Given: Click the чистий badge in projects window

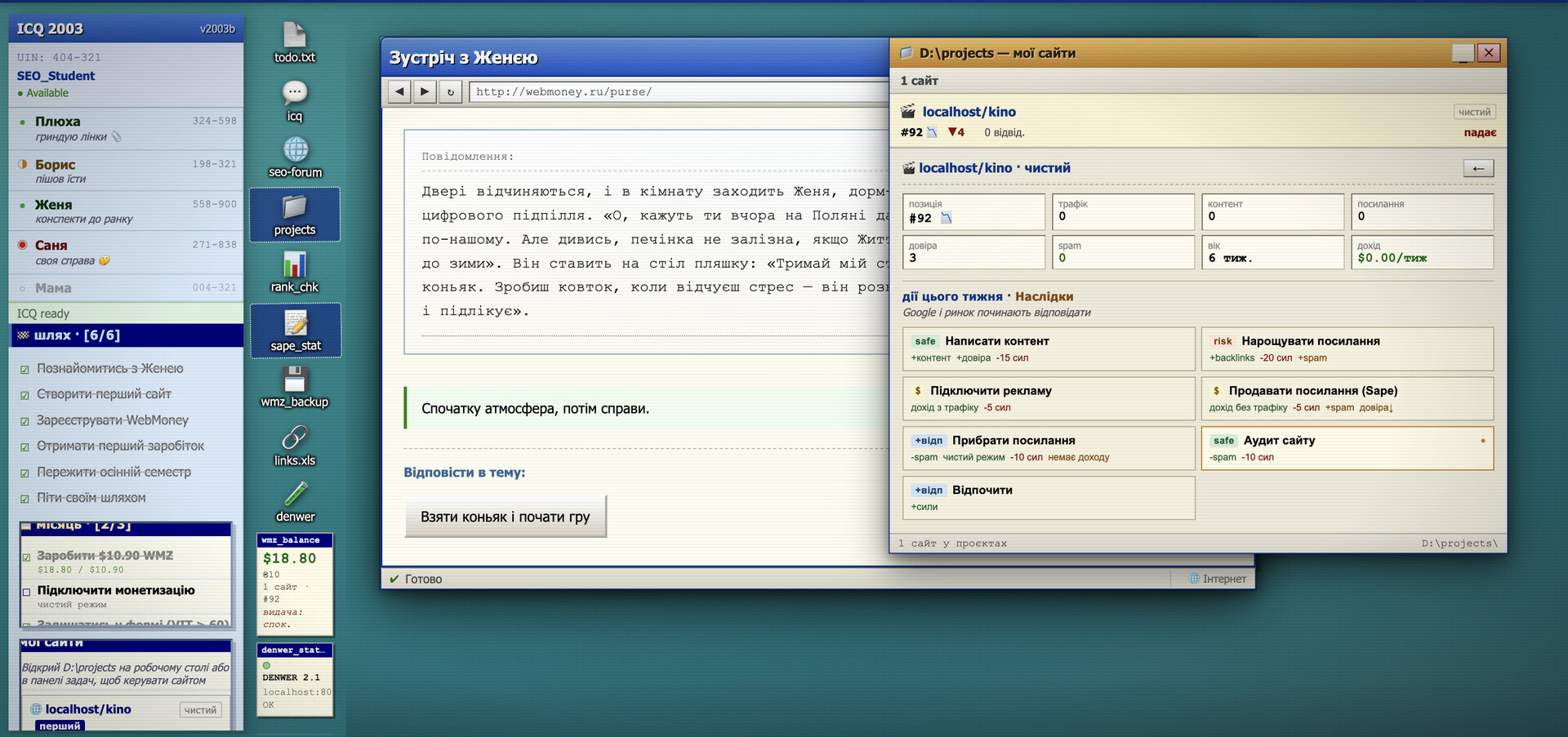Looking at the screenshot, I should 1474,112.
